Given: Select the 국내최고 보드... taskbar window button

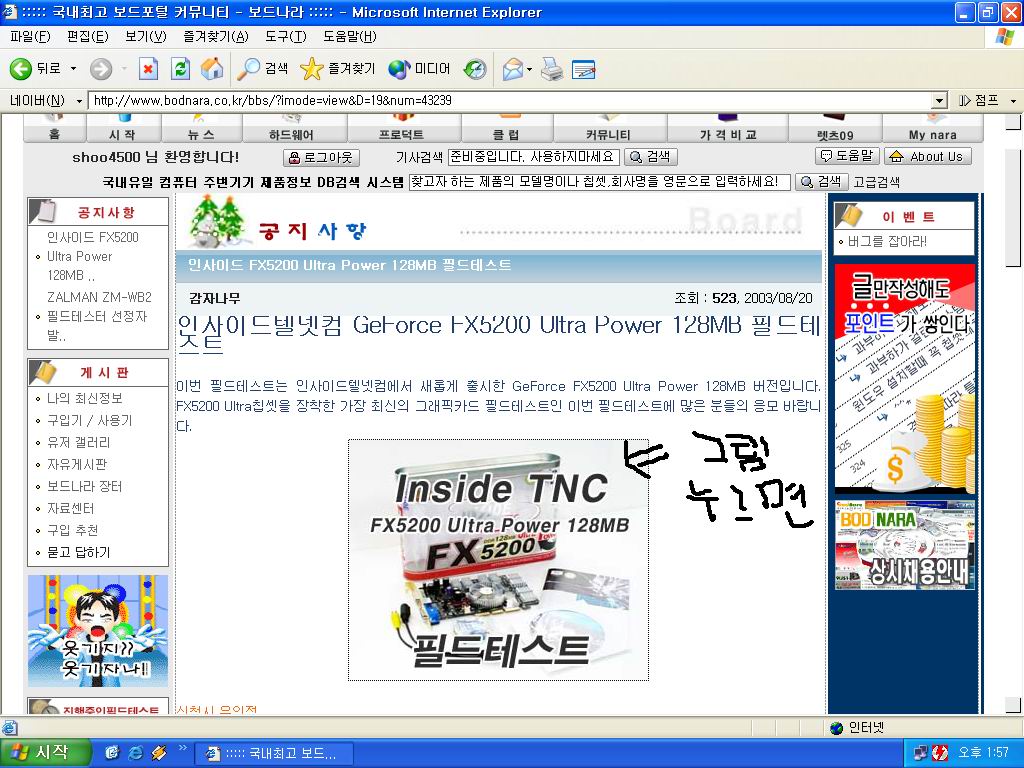Looking at the screenshot, I should (x=274, y=753).
